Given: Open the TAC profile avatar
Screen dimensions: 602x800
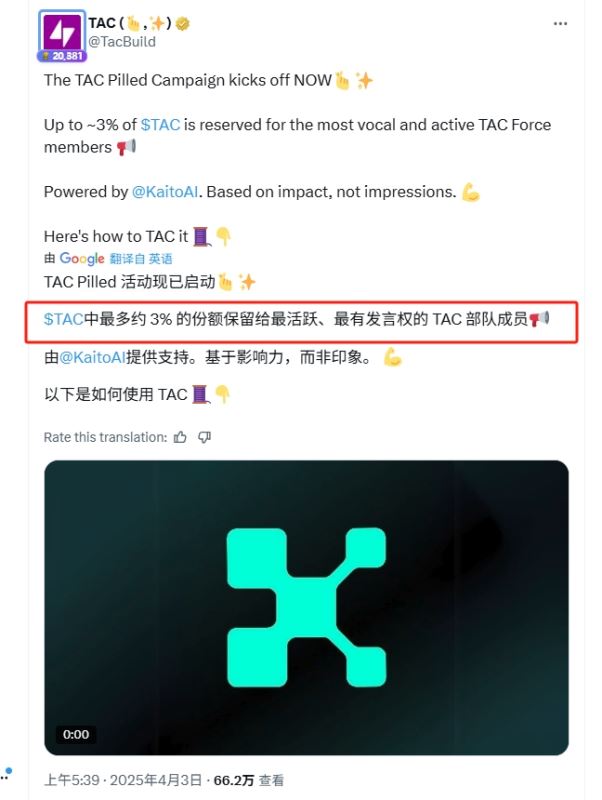Looking at the screenshot, I should pyautogui.click(x=61, y=32).
